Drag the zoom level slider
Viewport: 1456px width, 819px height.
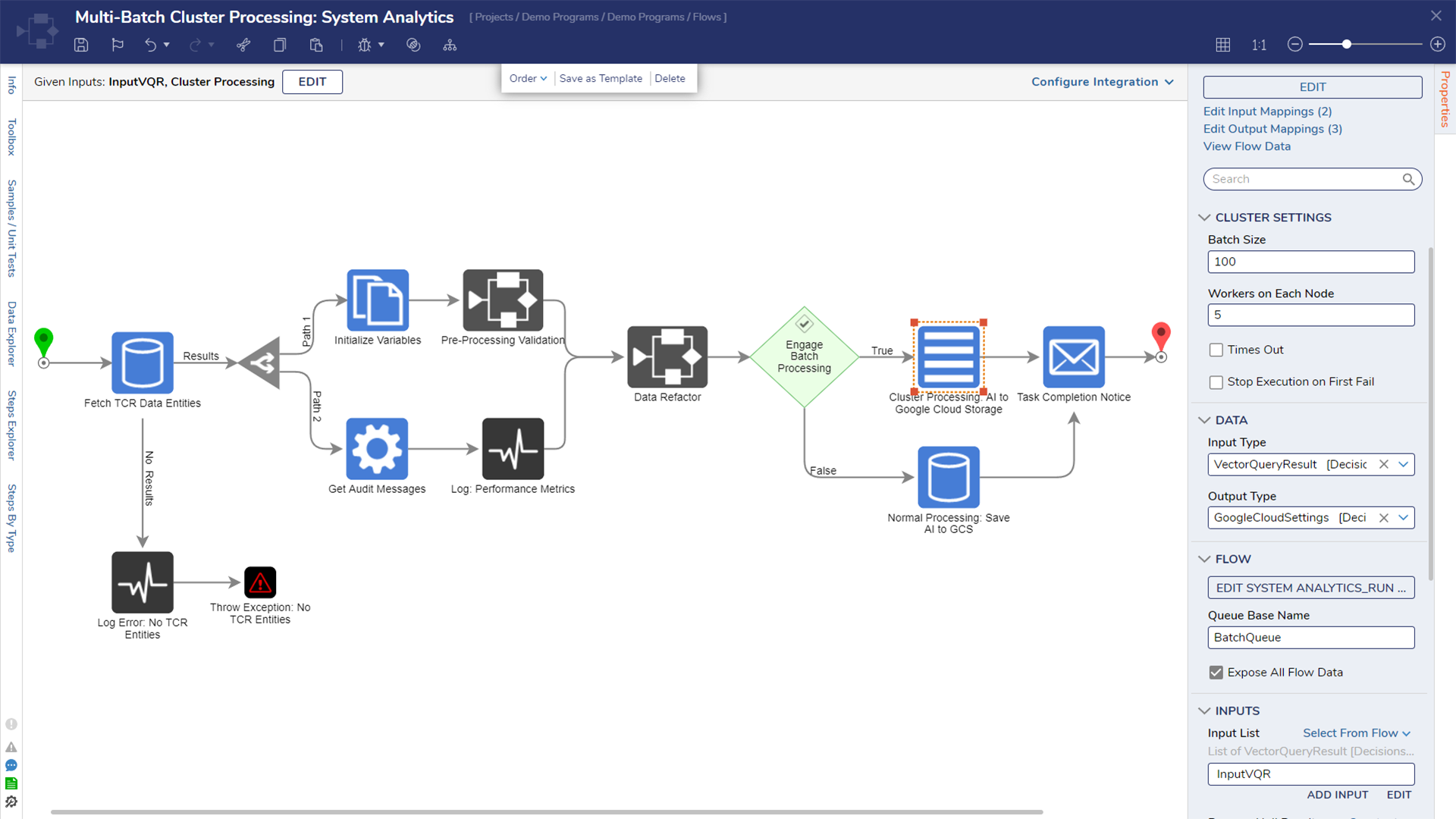[1347, 44]
